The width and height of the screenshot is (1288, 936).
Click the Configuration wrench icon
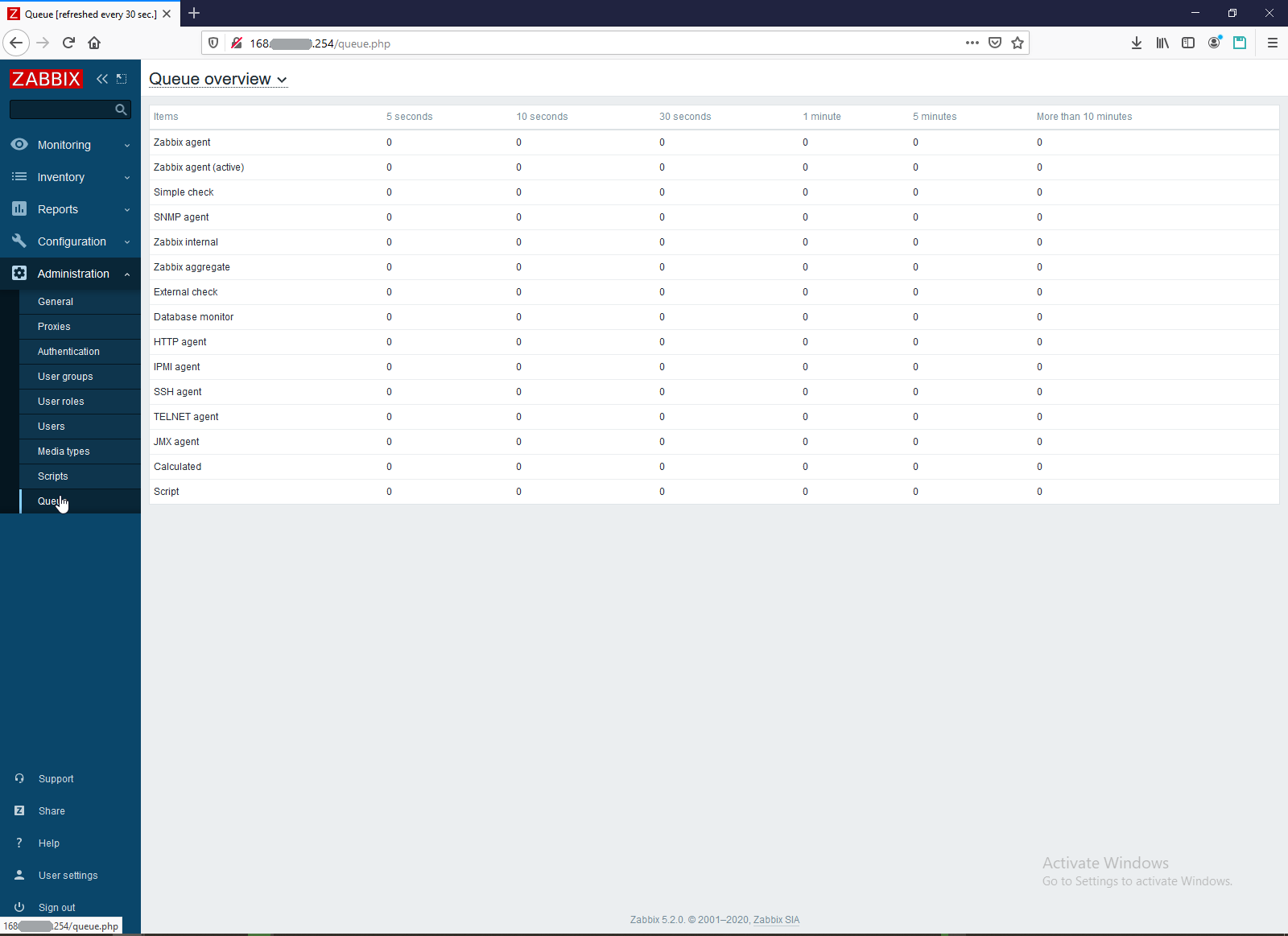(x=19, y=241)
